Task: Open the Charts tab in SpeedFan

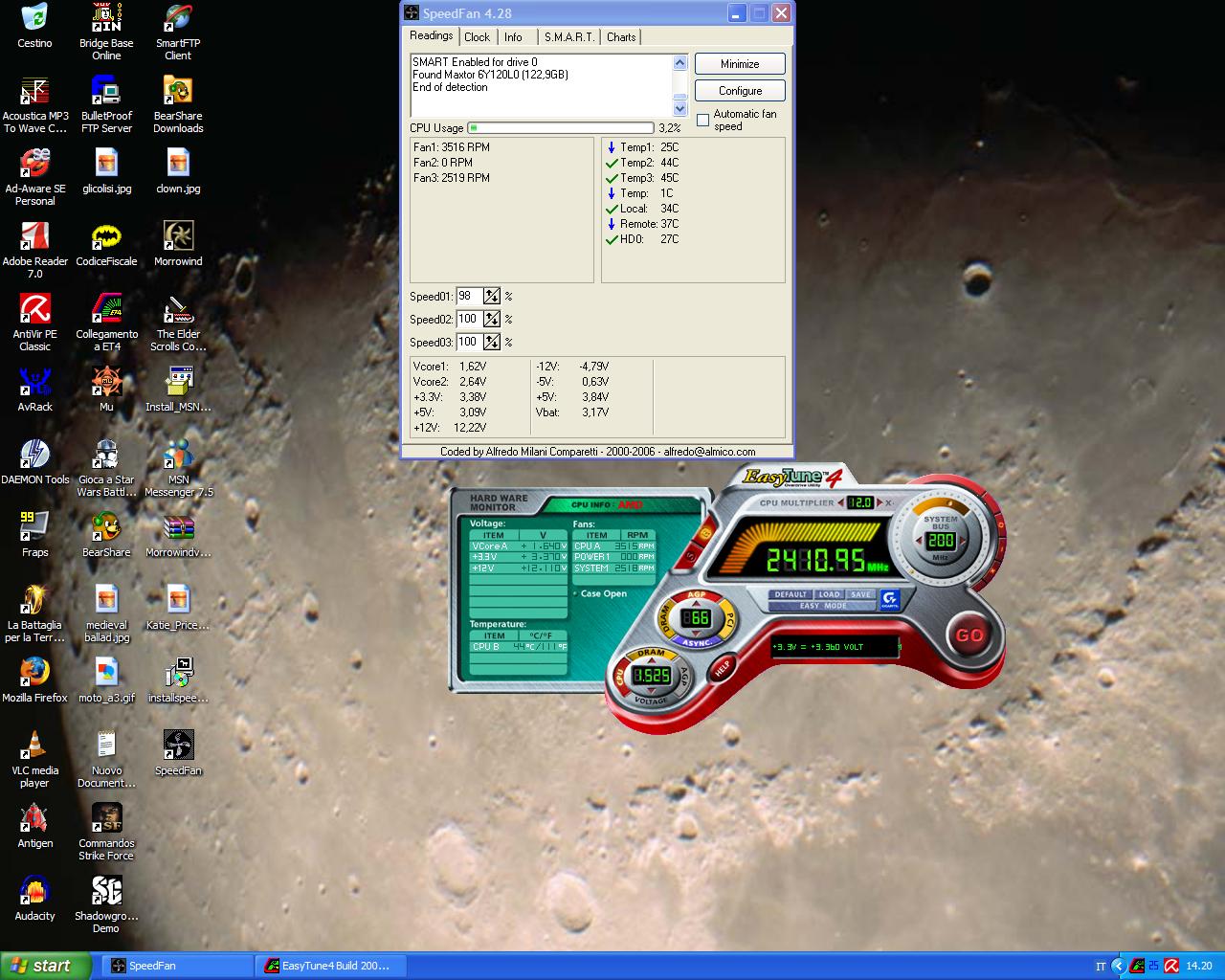Action: coord(621,37)
